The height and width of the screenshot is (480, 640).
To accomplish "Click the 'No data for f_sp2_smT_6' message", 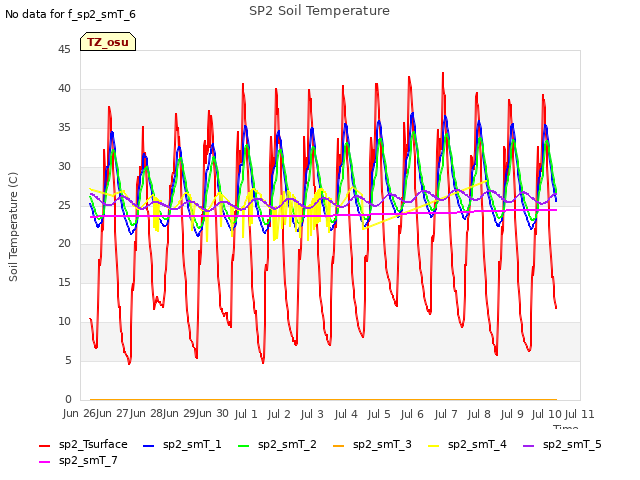I will pos(70,15).
